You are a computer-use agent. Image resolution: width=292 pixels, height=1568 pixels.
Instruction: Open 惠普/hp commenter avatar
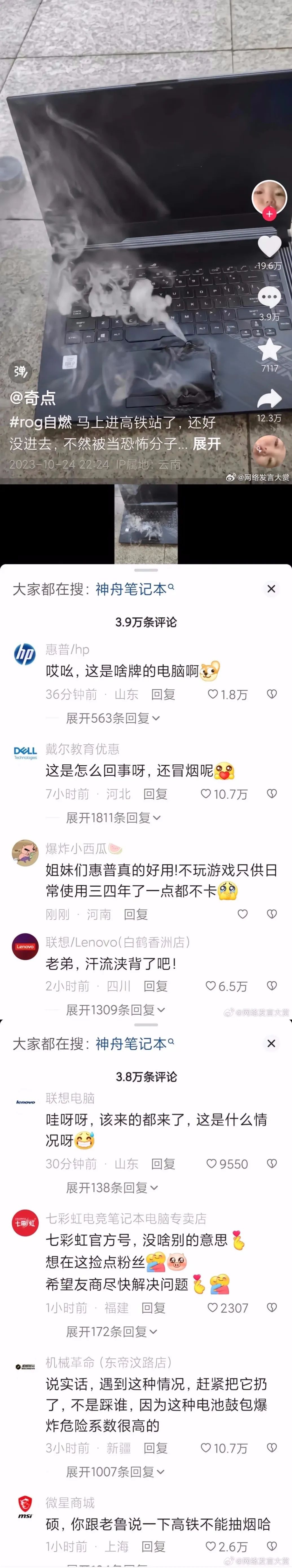[x=25, y=654]
